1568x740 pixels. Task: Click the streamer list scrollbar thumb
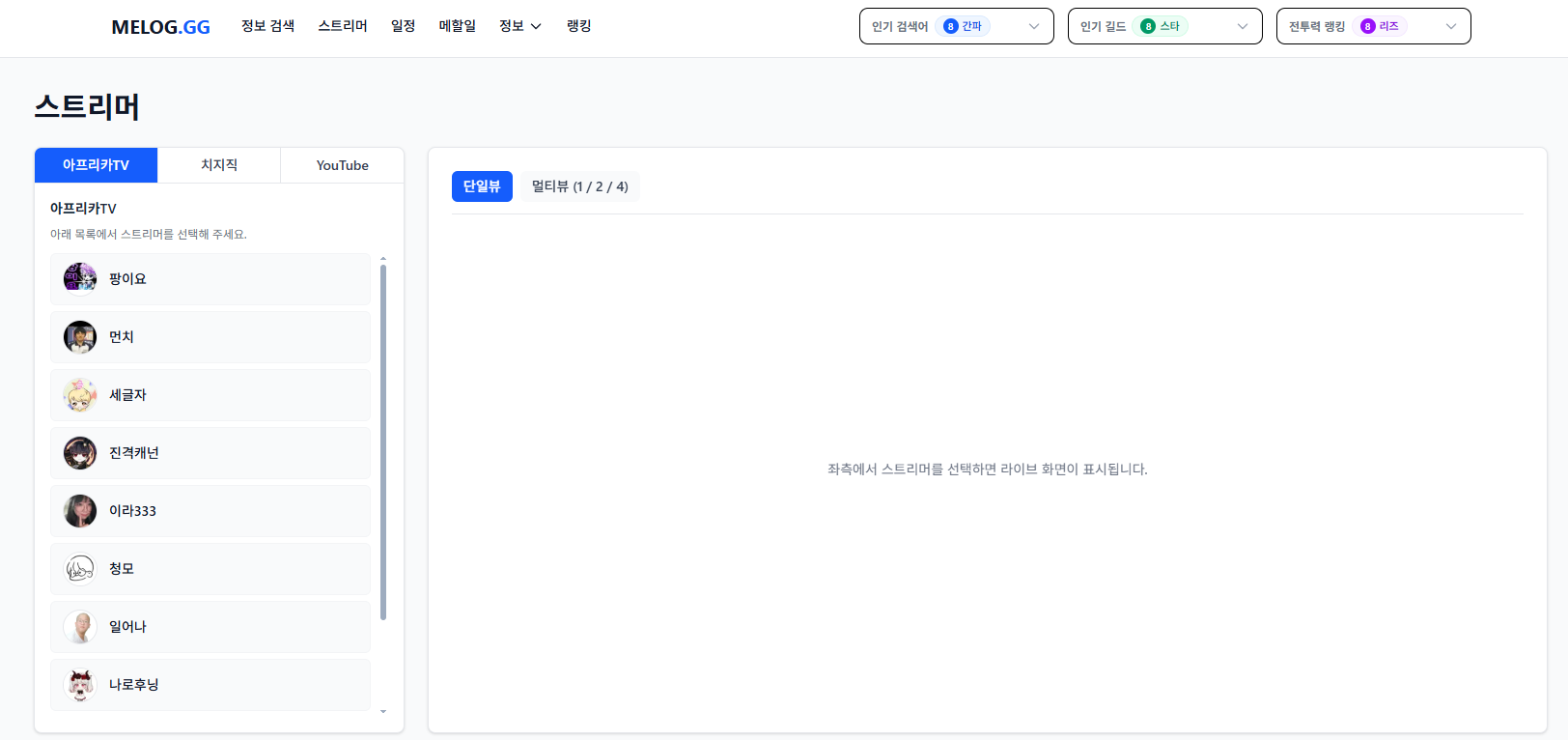tap(383, 442)
